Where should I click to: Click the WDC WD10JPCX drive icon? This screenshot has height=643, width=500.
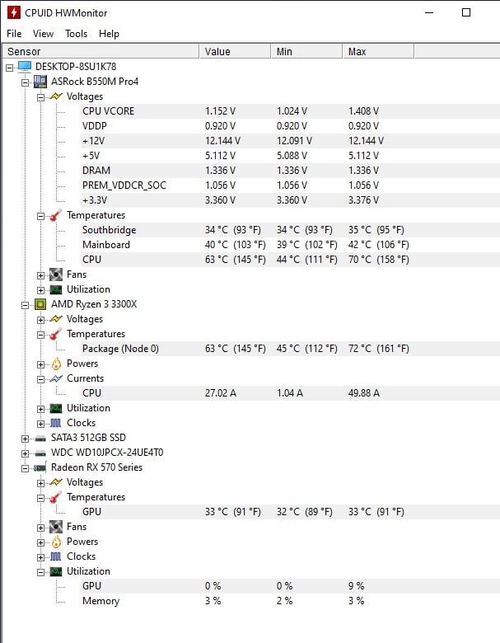40,453
